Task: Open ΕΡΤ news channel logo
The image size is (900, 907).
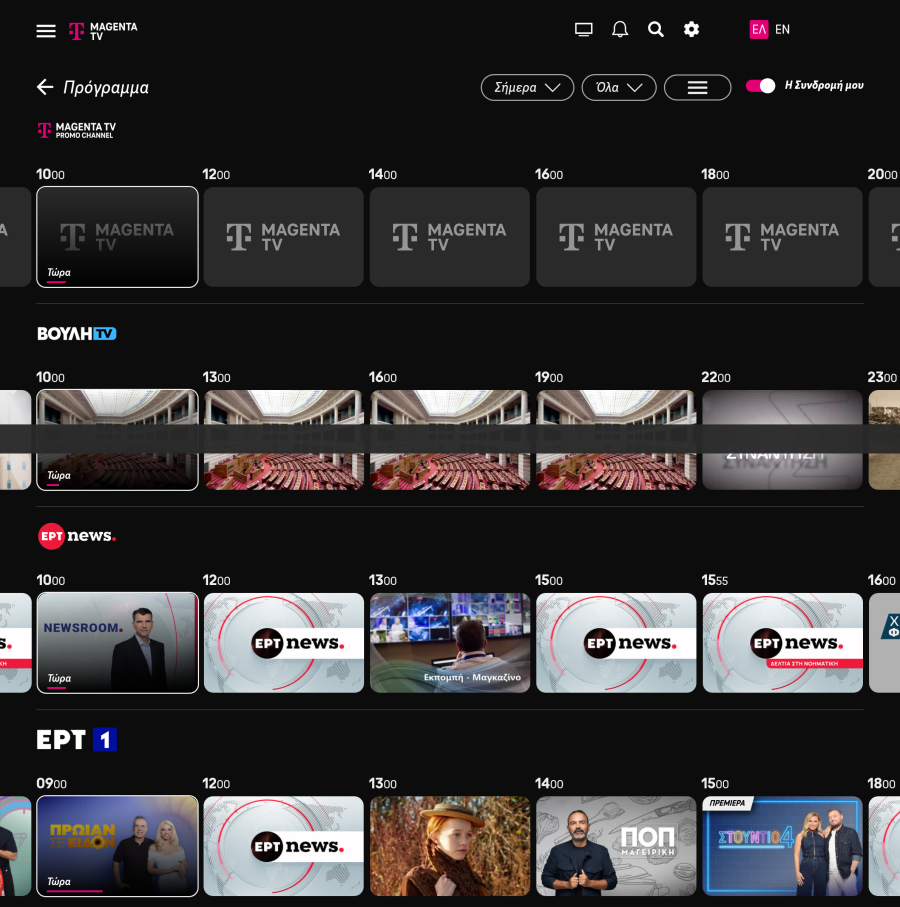Action: tap(77, 536)
